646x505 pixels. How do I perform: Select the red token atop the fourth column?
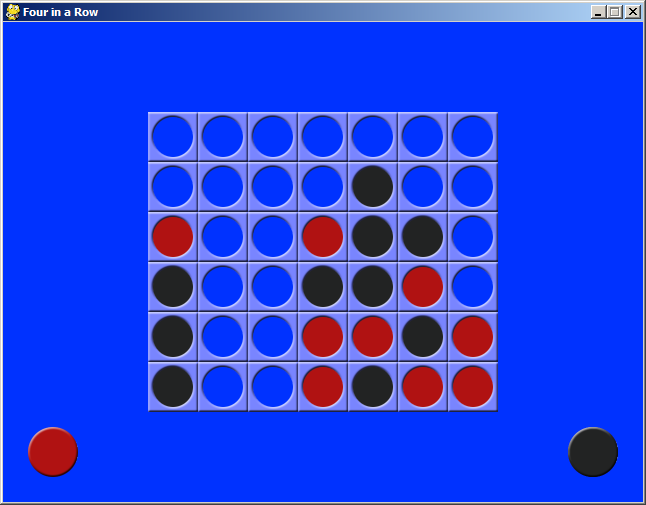323,236
